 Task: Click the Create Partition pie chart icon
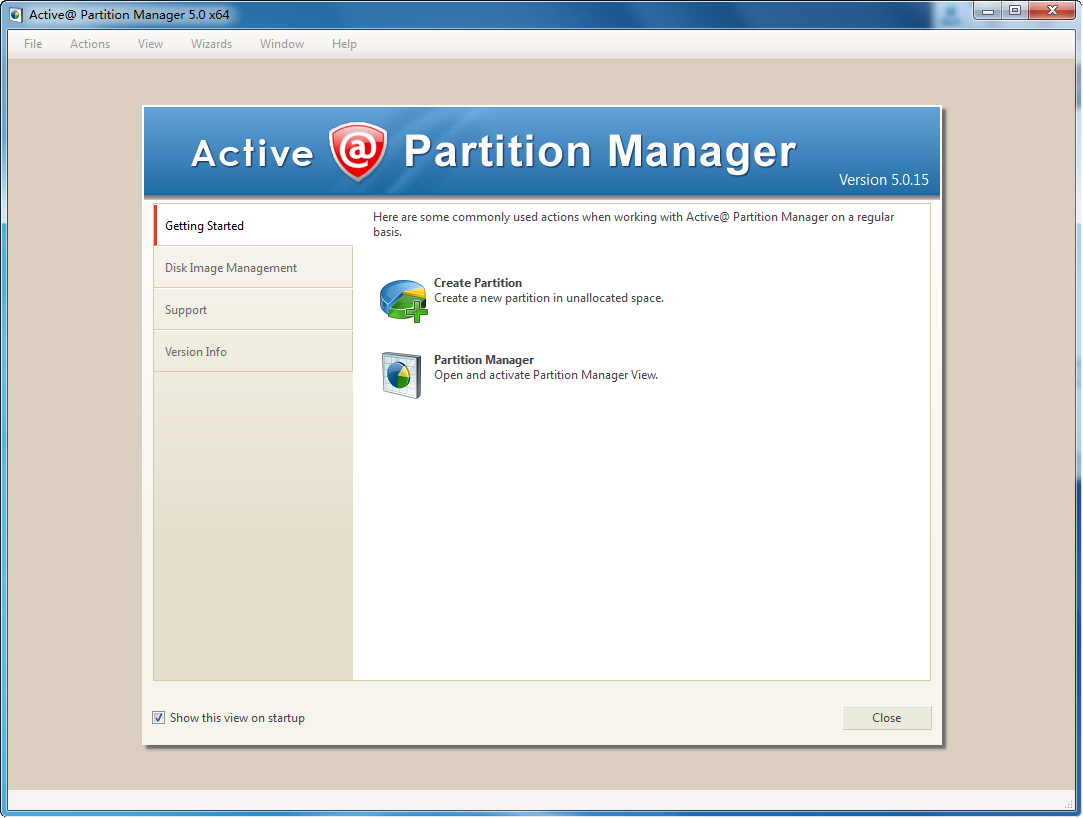pos(403,301)
